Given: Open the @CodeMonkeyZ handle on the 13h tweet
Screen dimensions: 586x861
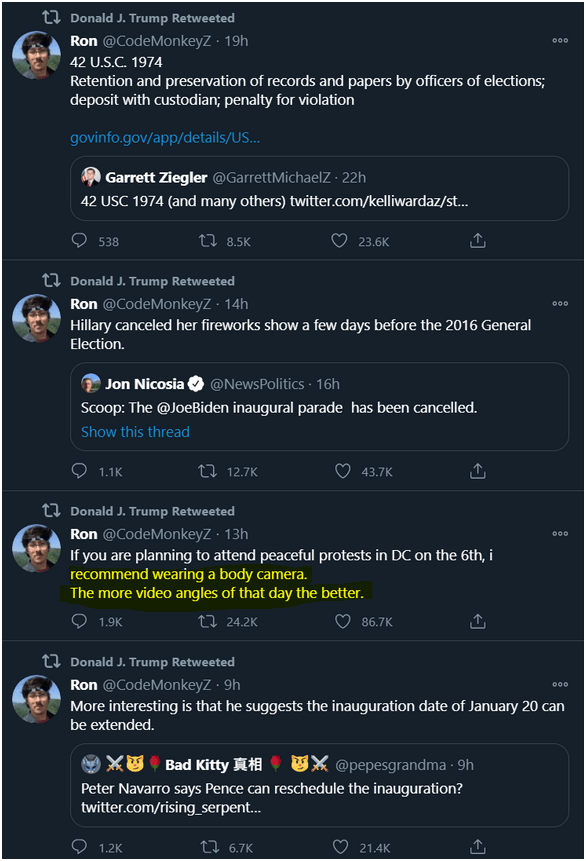Looking at the screenshot, I should (x=157, y=534).
